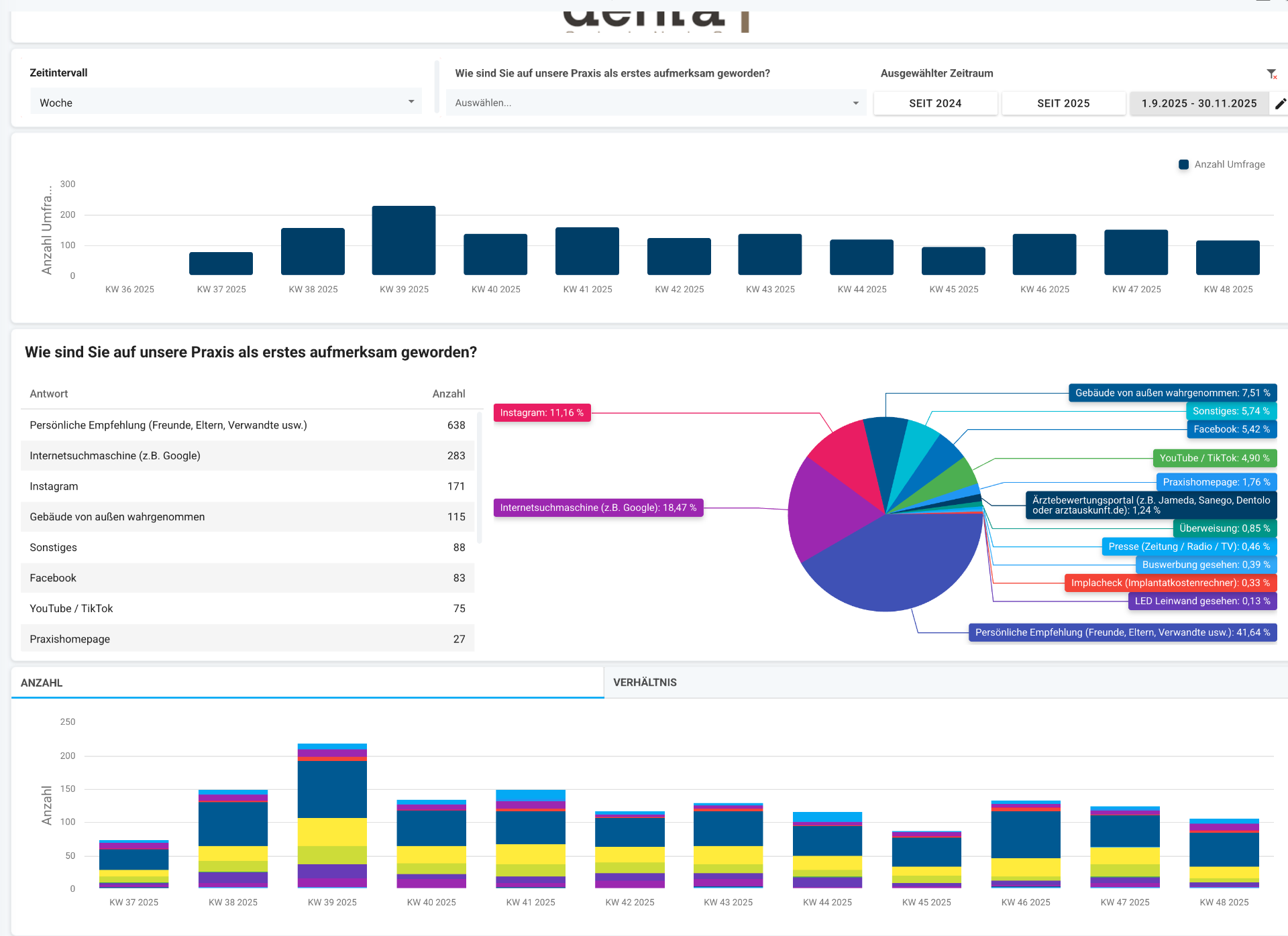The width and height of the screenshot is (1288, 936).
Task: Click the Praxishomepage: 1,76 % pie label
Action: (1216, 482)
